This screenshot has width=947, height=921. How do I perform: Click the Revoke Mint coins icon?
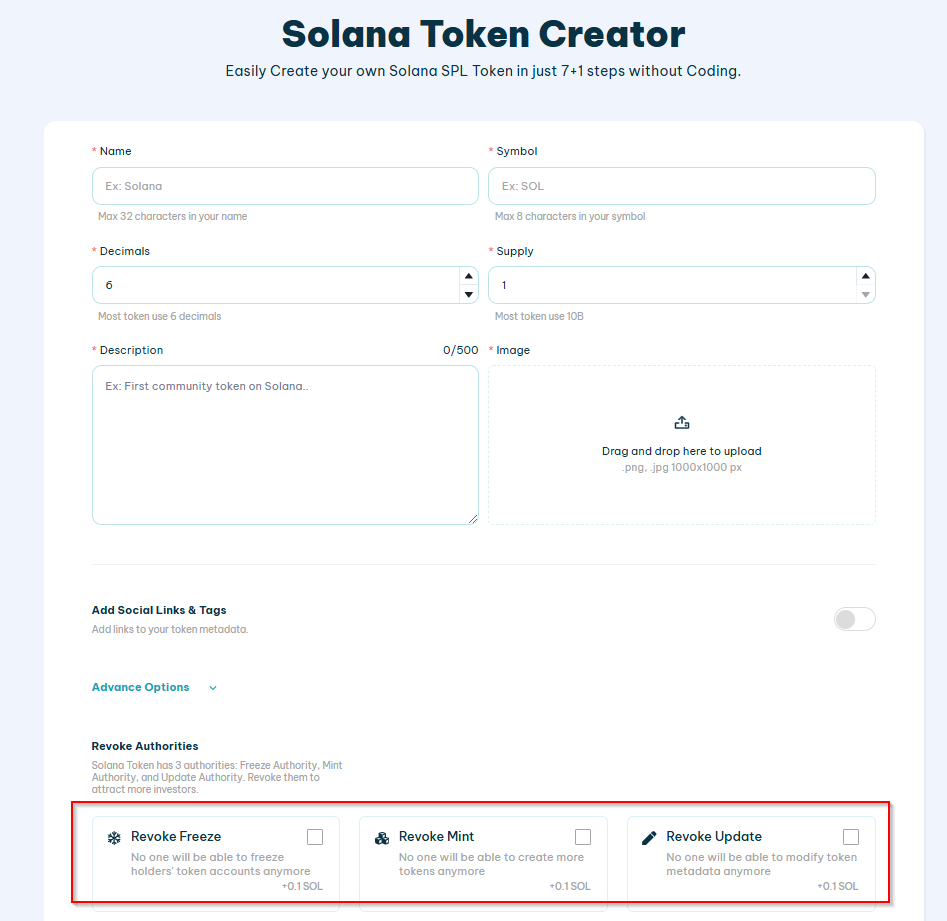coord(382,838)
